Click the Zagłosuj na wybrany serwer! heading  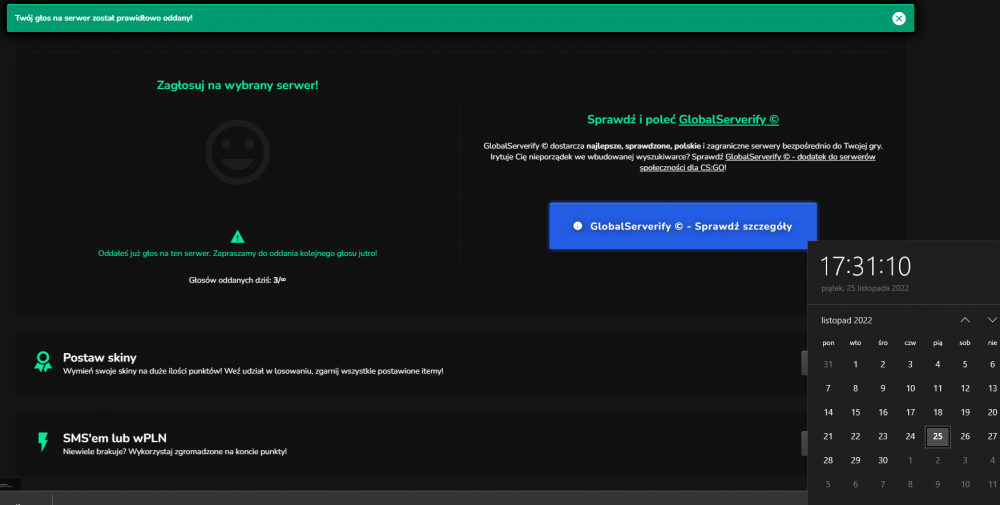point(237,85)
